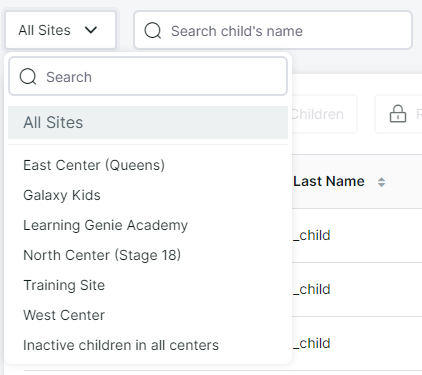Click the magnifier icon in child's name search
Screen dimensions: 422x375
click(153, 31)
